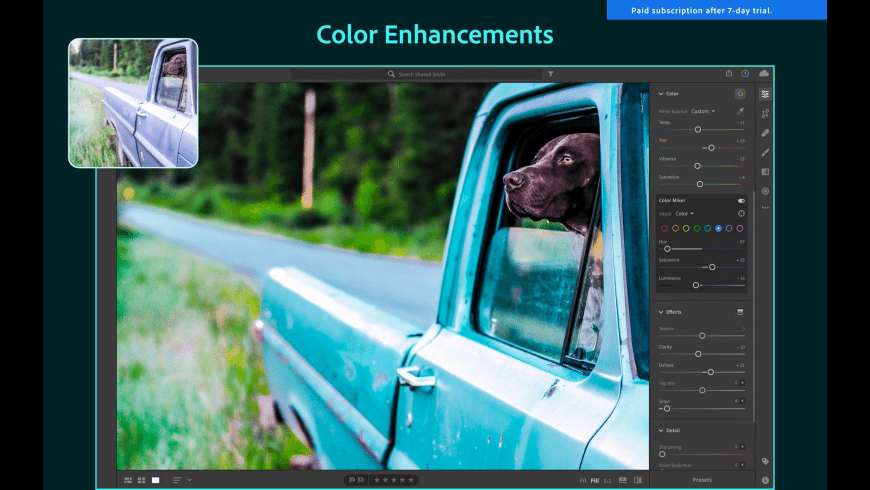Open the sort order lines icon
This screenshot has width=870, height=490.
click(177, 480)
